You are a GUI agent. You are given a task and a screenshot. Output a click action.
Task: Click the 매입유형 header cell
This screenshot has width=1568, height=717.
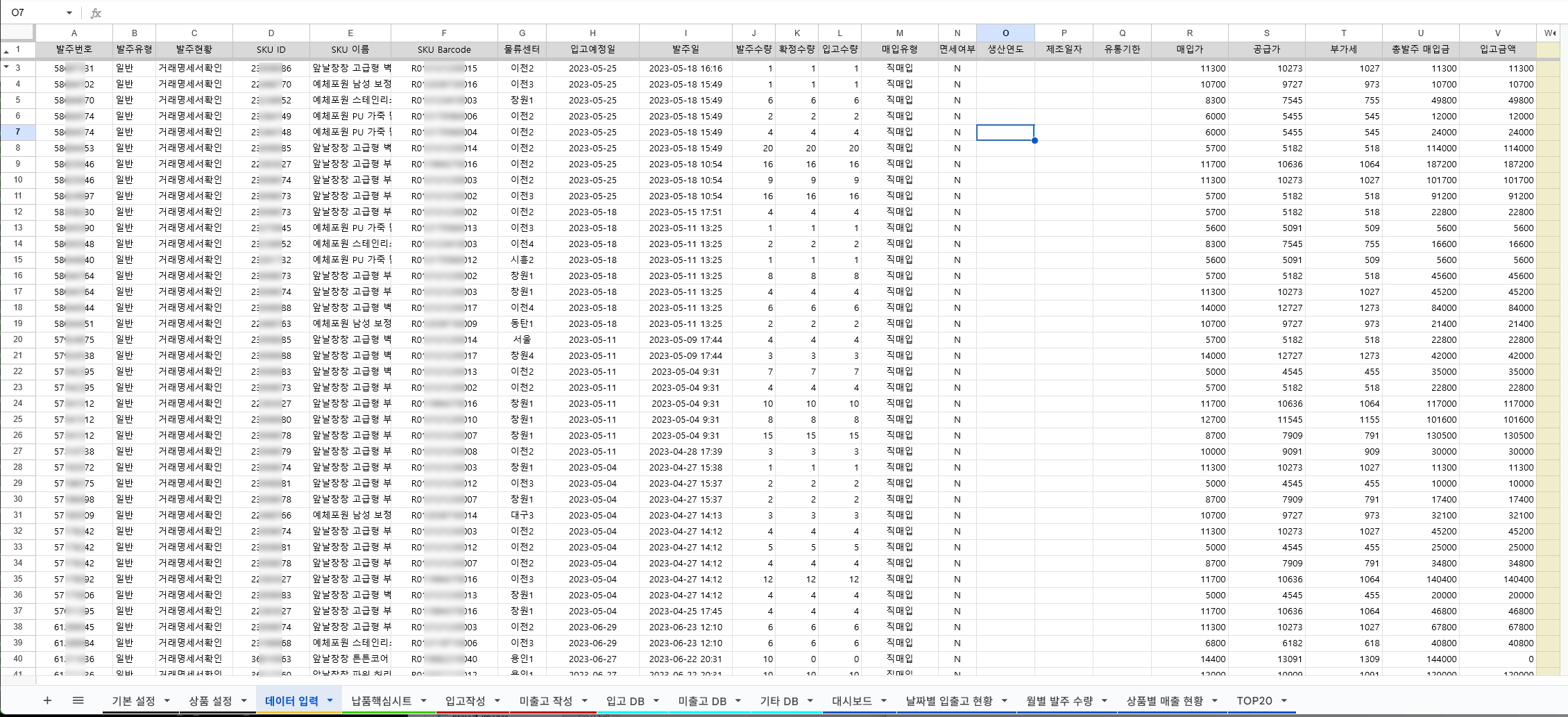click(899, 49)
